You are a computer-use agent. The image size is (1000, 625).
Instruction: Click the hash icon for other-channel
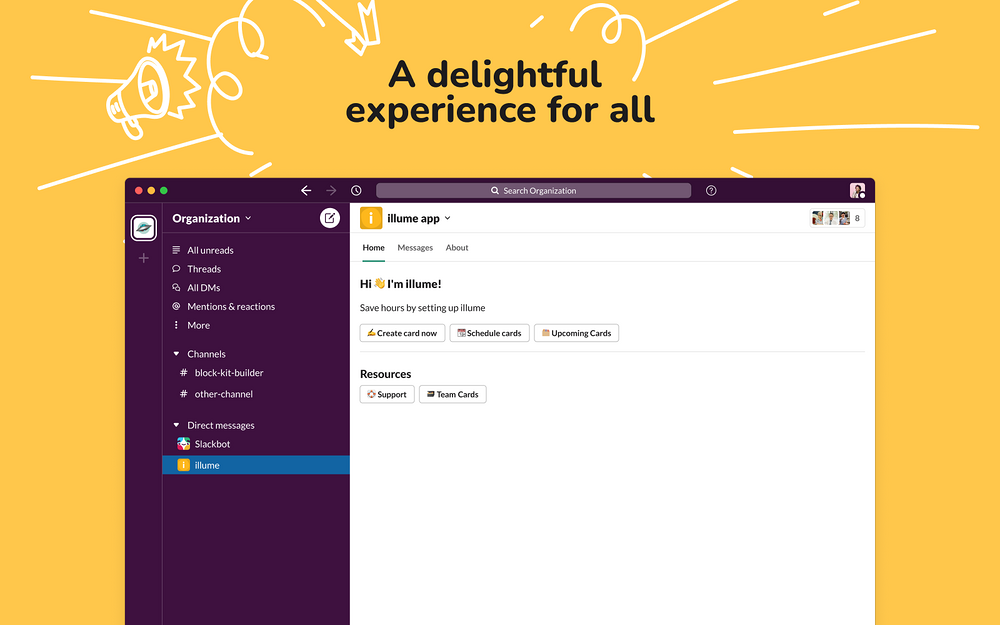coord(184,394)
